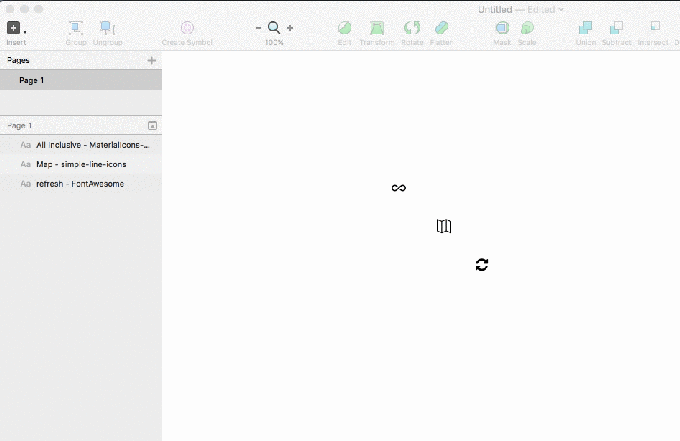This screenshot has width=680, height=441.
Task: Collapse the Page 1 layer list toggle
Action: point(152,126)
